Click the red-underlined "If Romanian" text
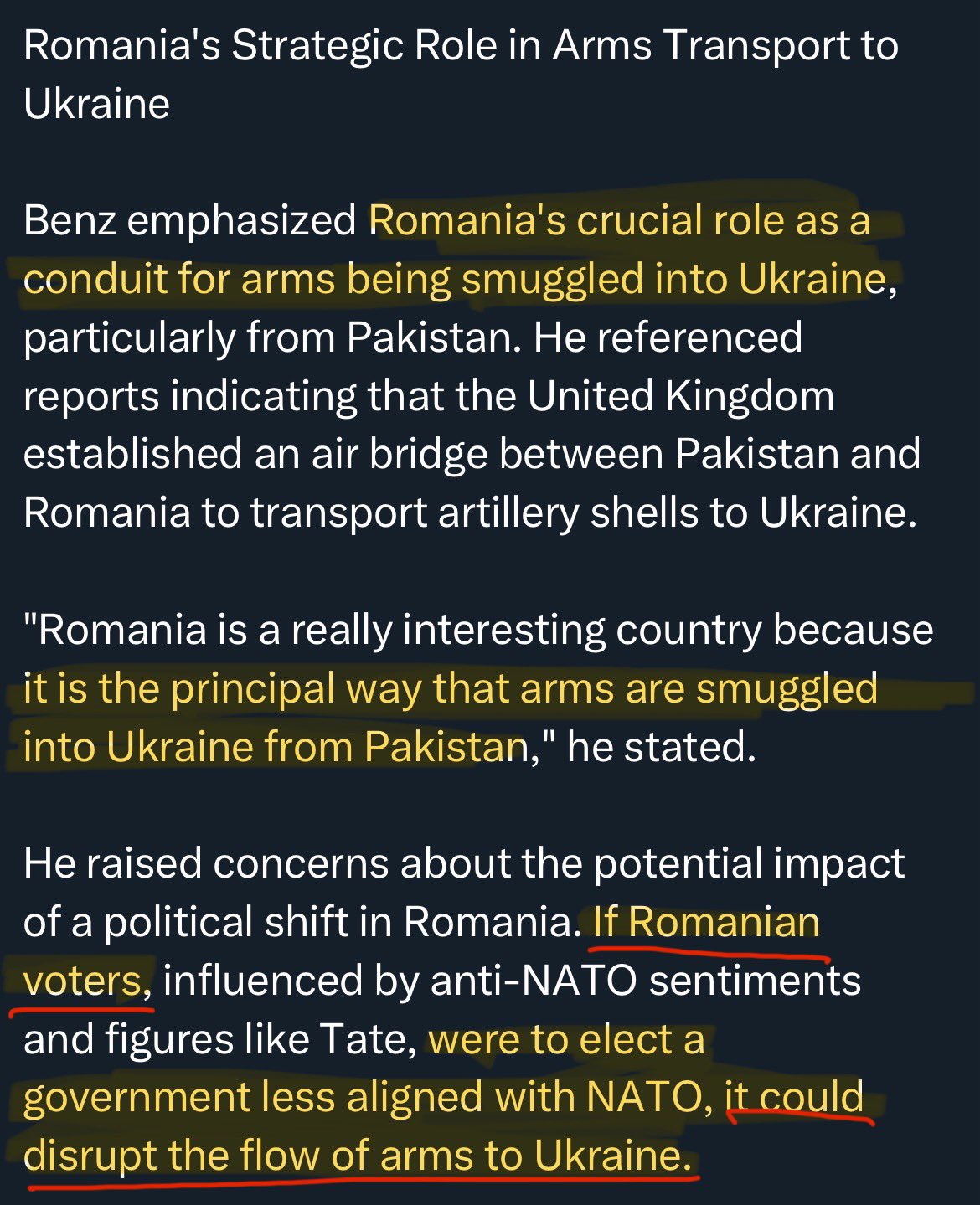This screenshot has height=1205, width=980. tap(707, 923)
